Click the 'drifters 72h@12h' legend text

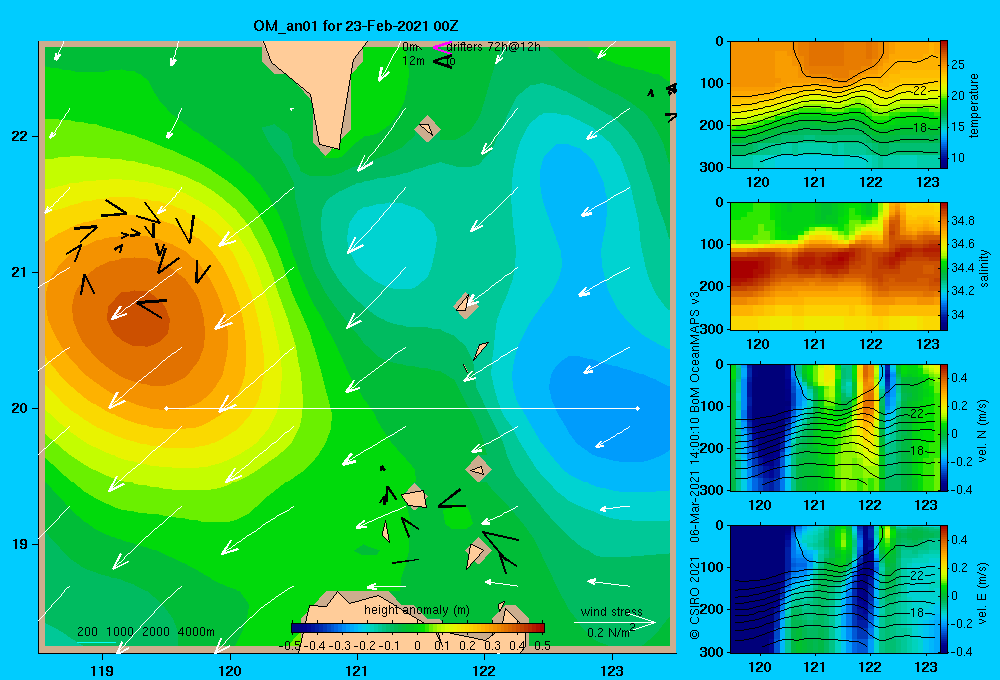coord(494,47)
